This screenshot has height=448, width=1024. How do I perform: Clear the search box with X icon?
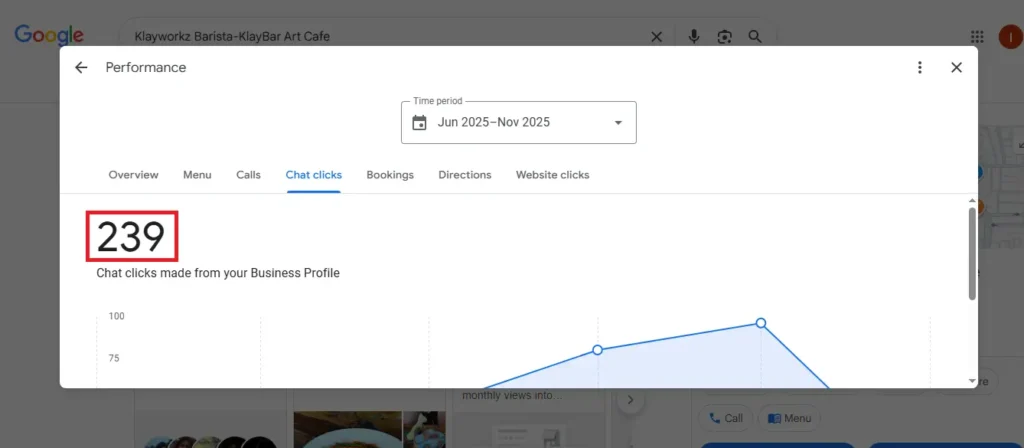click(x=656, y=37)
